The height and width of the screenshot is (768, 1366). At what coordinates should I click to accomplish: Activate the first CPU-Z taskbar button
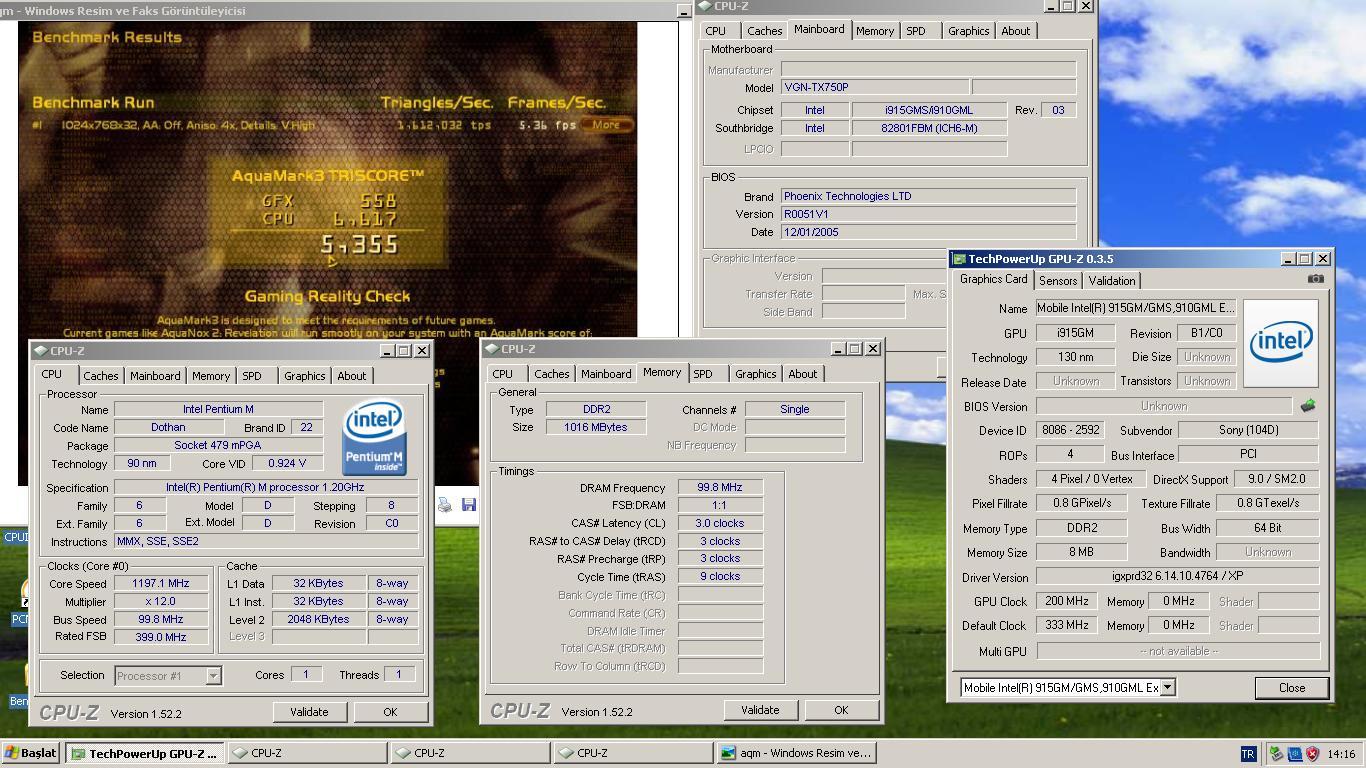pyautogui.click(x=308, y=753)
